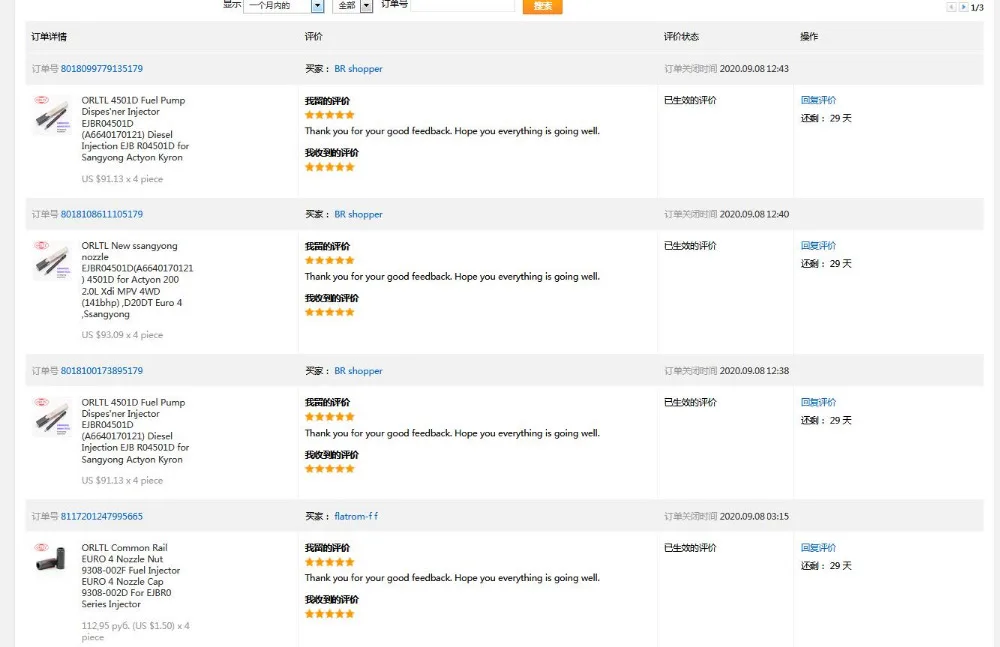
Task: Open ORLTL New ssangyong nozzle product title
Action: point(130,246)
